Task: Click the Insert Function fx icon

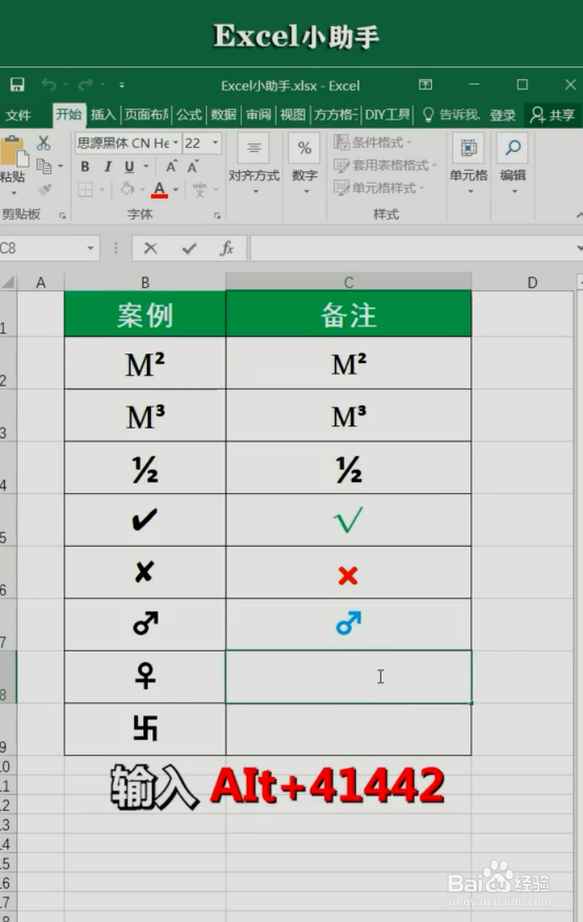Action: (226, 249)
